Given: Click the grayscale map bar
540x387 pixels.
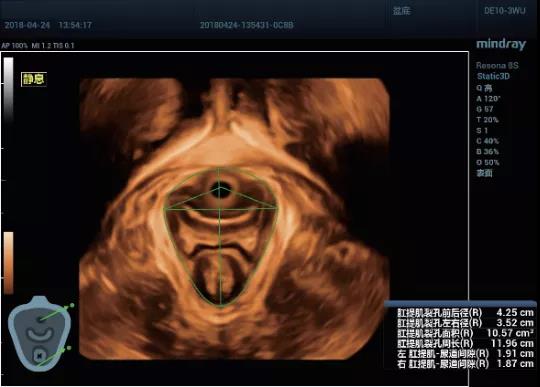Looking at the screenshot, I should click(x=9, y=89).
